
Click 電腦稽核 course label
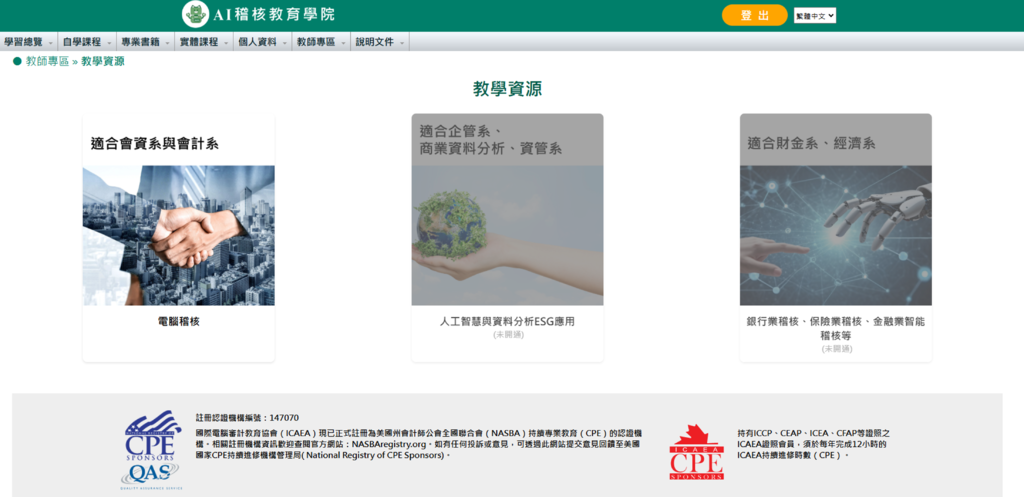click(x=178, y=321)
